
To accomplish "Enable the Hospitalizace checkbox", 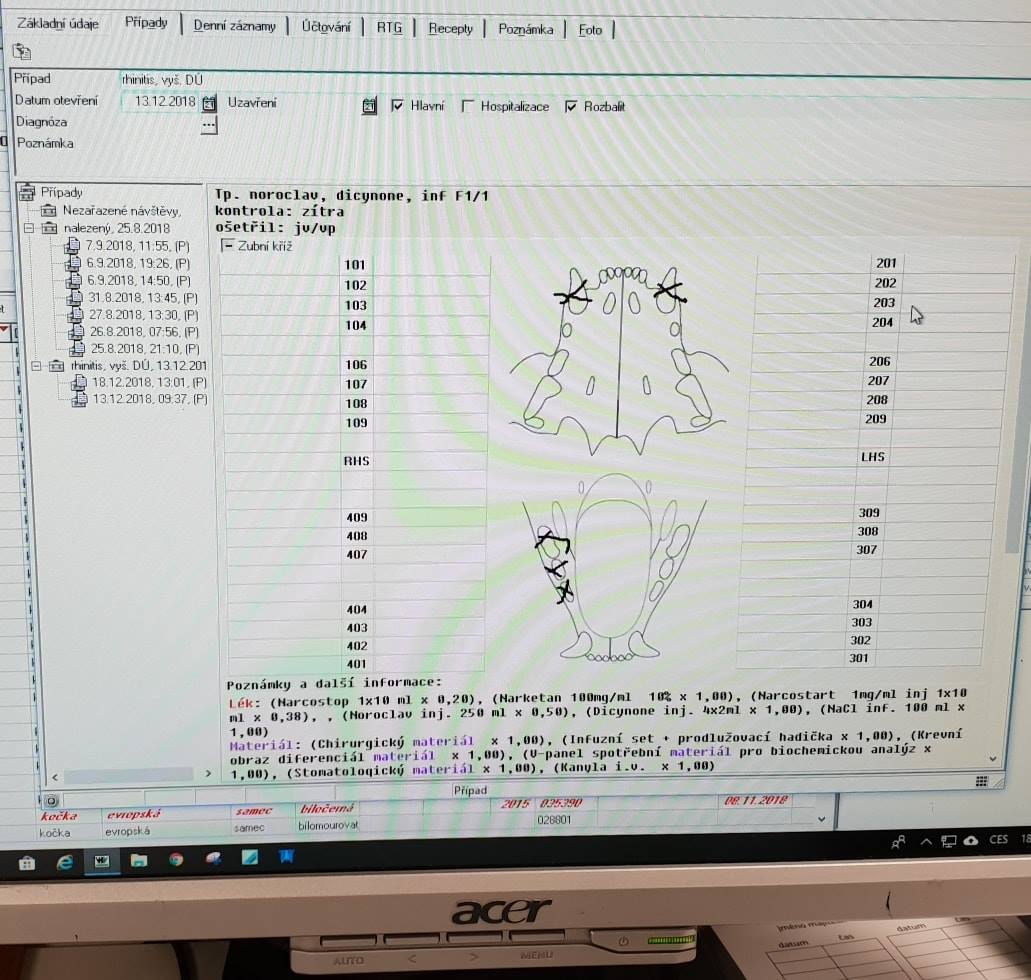I will tap(467, 106).
